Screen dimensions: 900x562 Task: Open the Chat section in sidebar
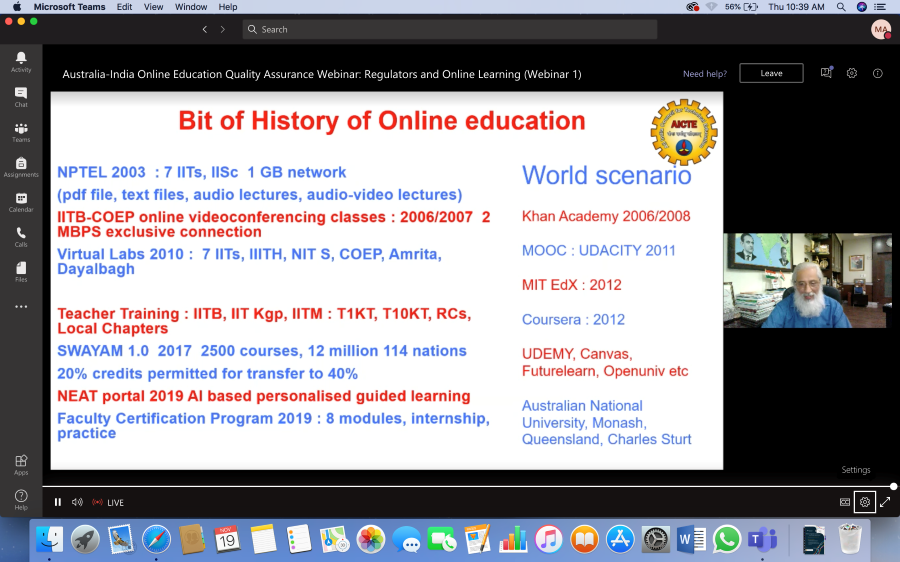21,97
